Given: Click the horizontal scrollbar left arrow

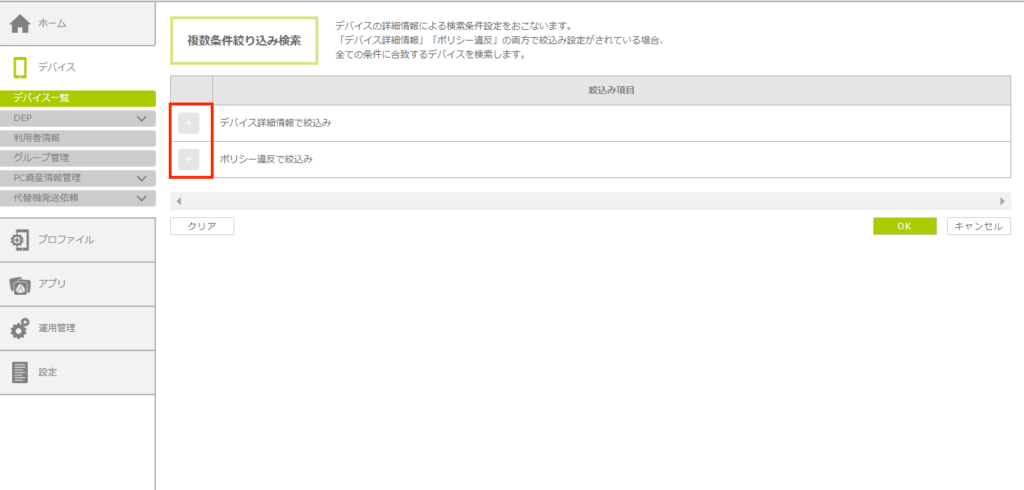Looking at the screenshot, I should click(x=177, y=201).
